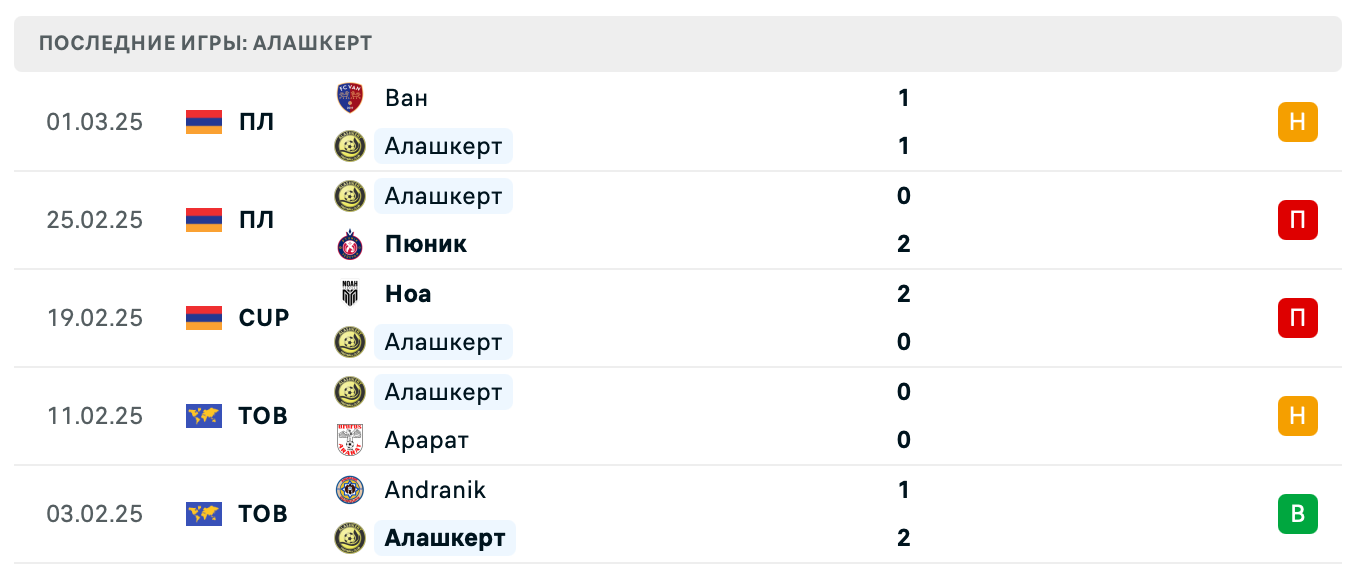Select the Алашкерт club logo in the first match
Image resolution: width=1360 pixels, height=578 pixels.
(x=349, y=146)
